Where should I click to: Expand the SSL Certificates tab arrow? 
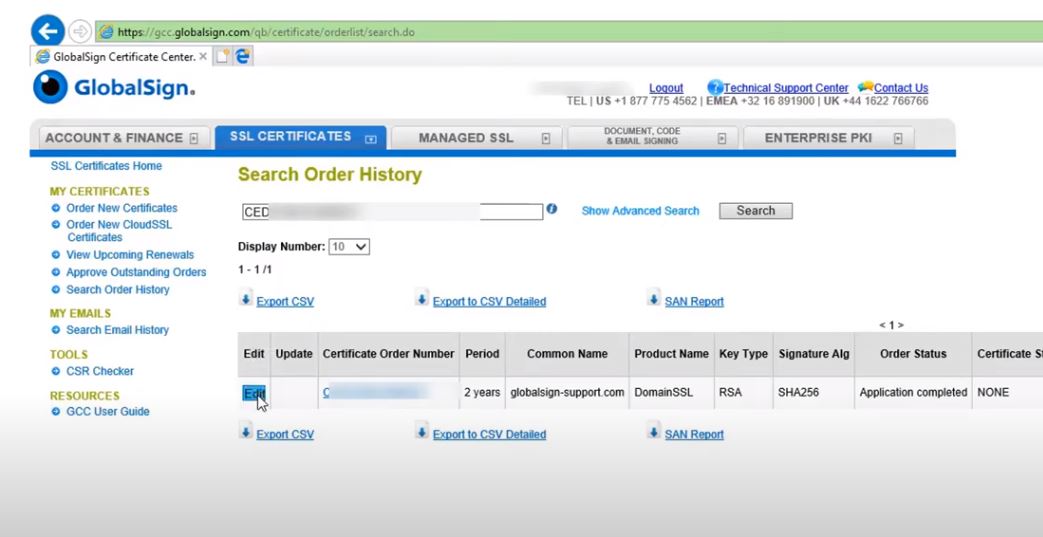pyautogui.click(x=371, y=139)
